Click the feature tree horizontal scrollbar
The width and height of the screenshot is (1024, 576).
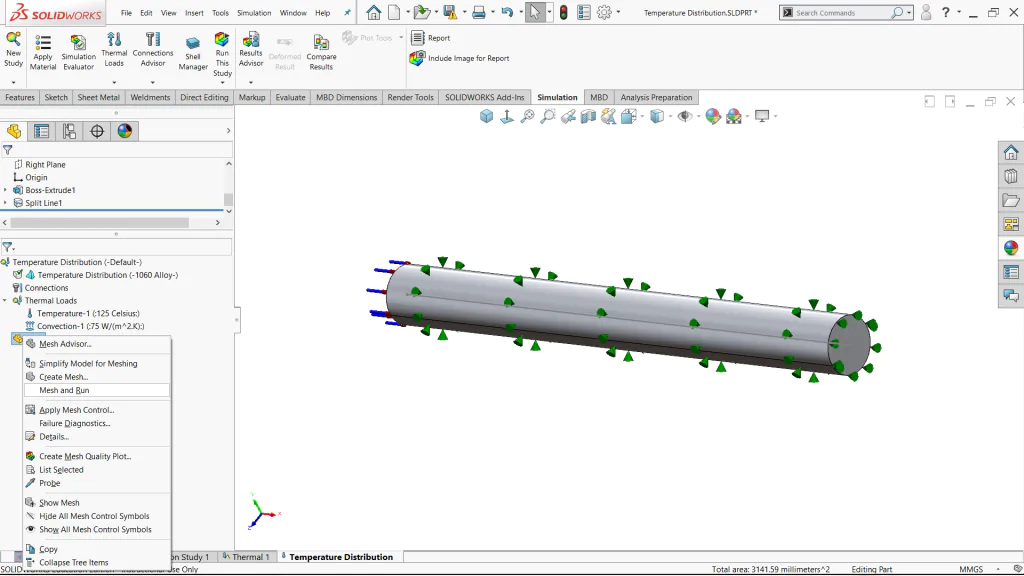100,223
